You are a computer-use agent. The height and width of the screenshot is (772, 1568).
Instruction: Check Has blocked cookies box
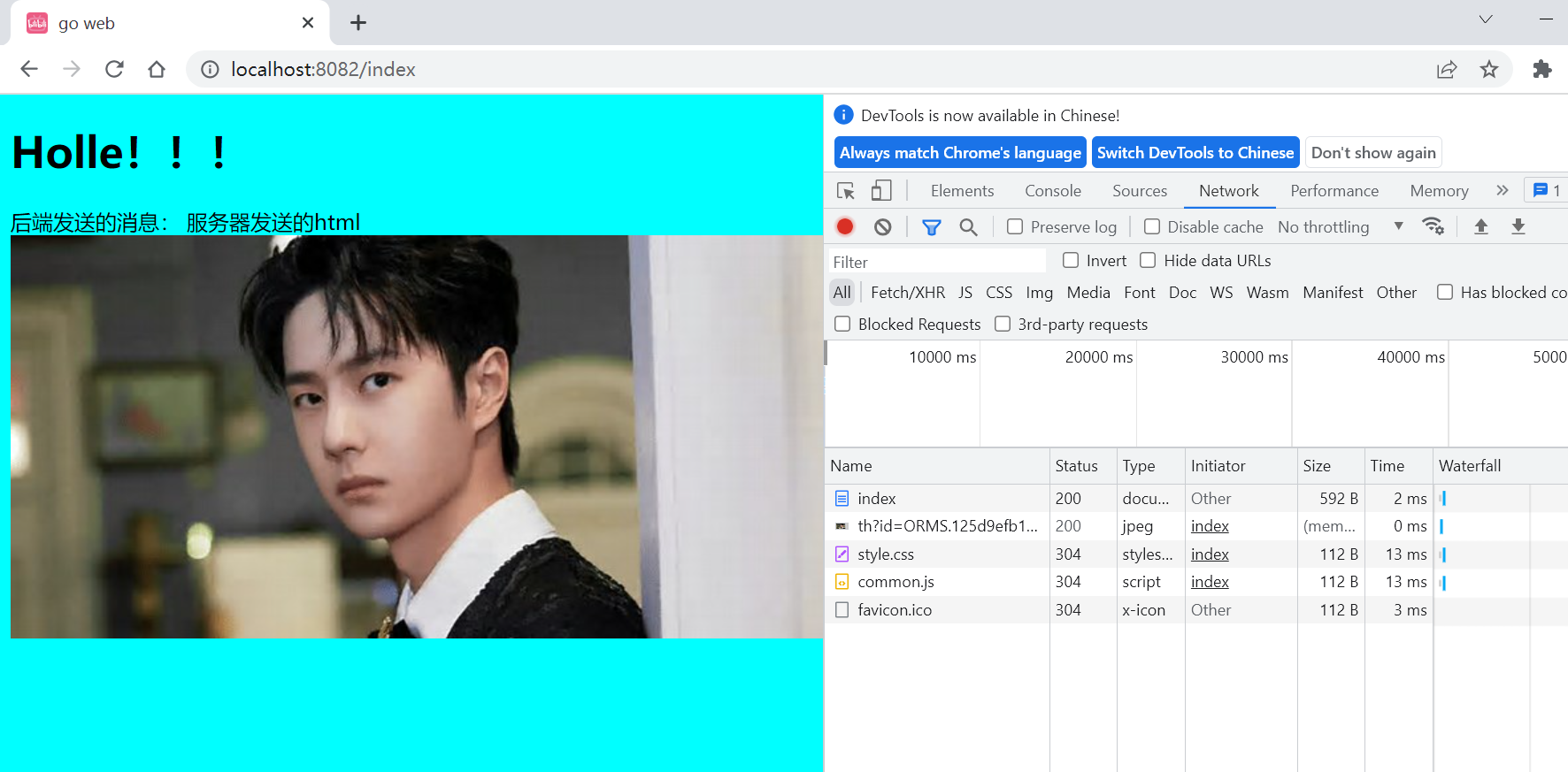click(x=1445, y=293)
